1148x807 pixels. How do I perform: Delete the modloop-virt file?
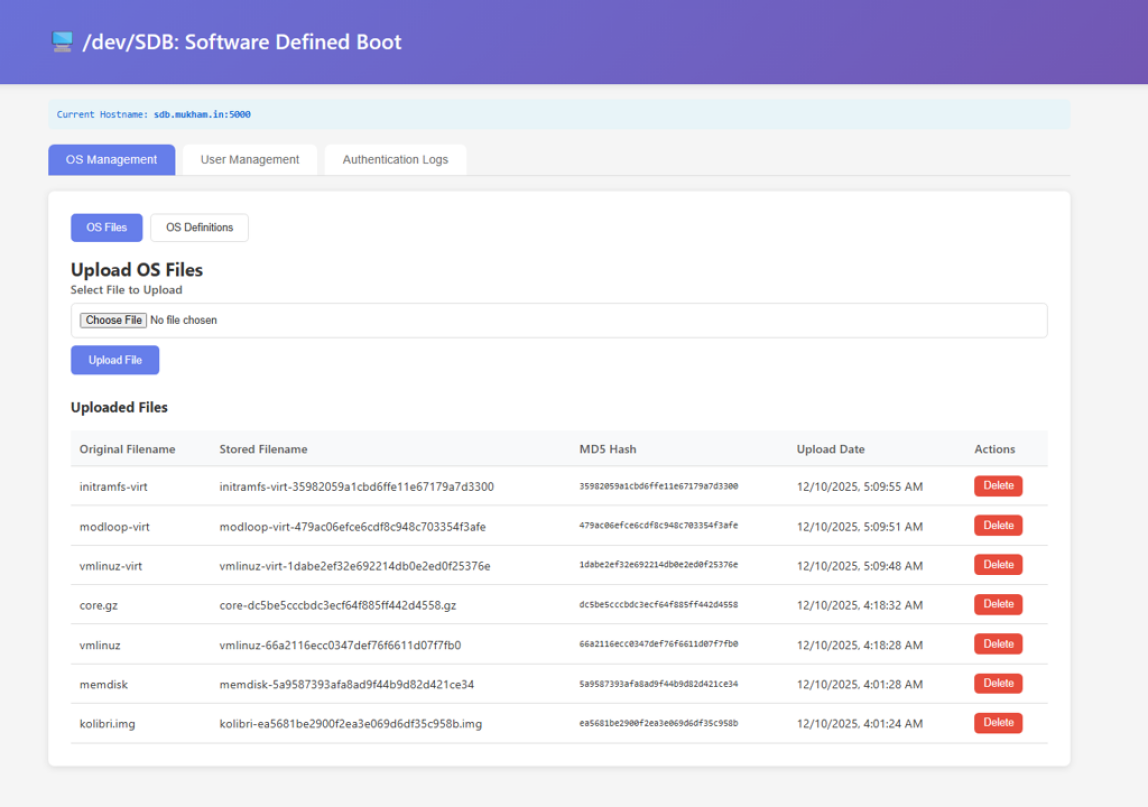pos(998,525)
